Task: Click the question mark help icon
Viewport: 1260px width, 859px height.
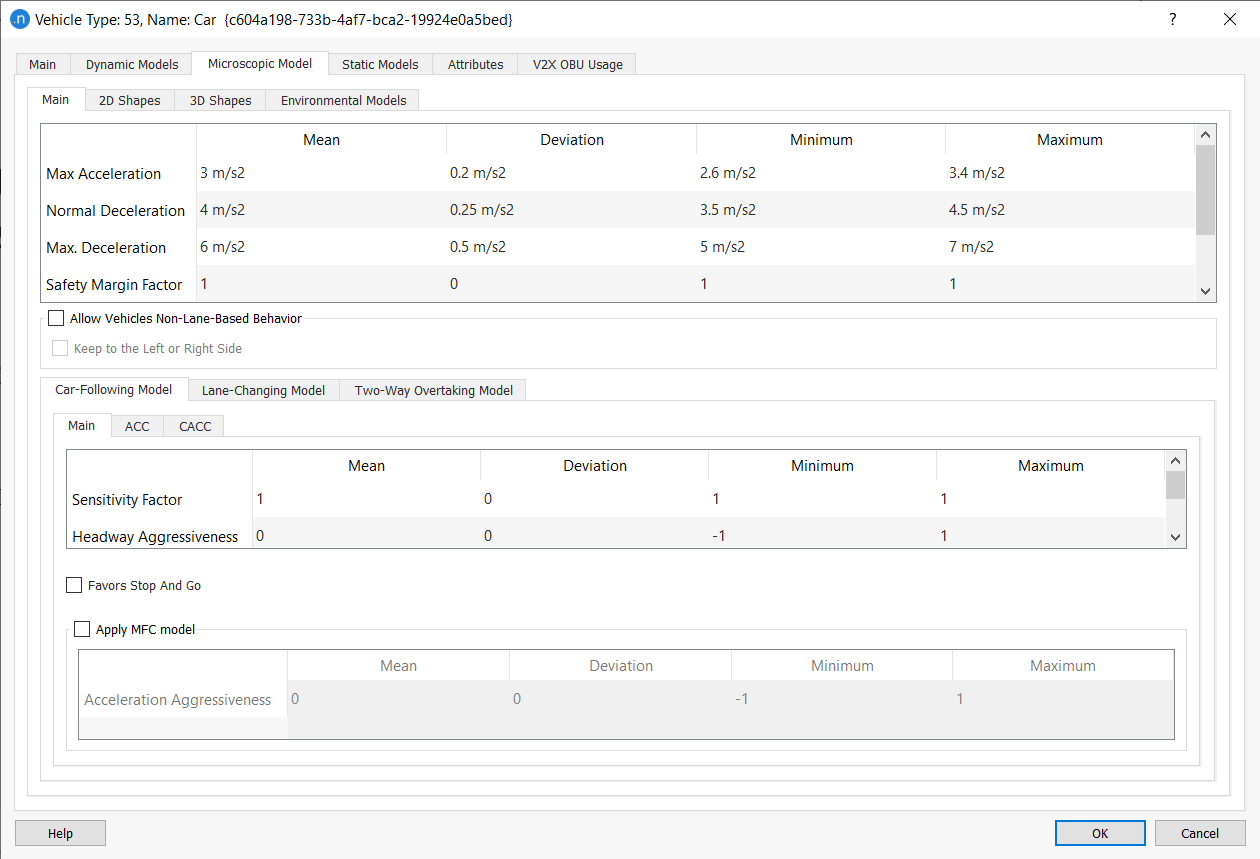Action: pos(1172,19)
